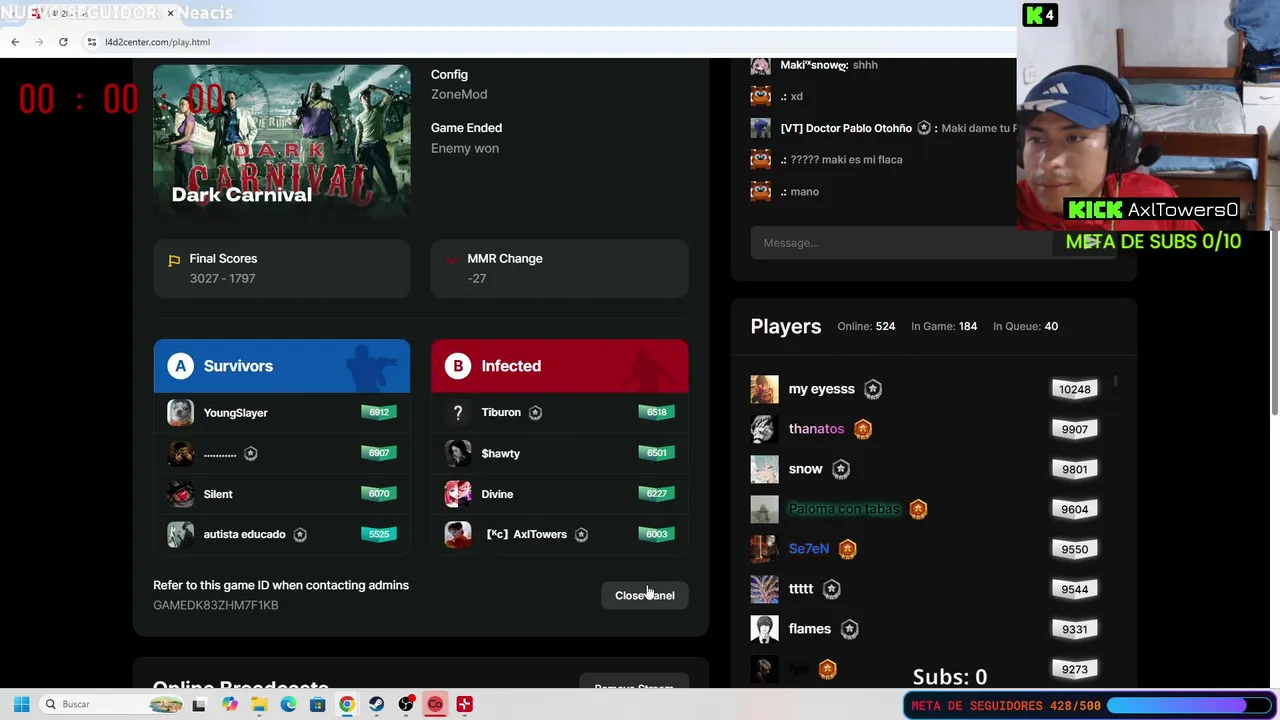Launch Copilot from the taskbar
Viewport: 1280px width, 720px height.
(230, 704)
